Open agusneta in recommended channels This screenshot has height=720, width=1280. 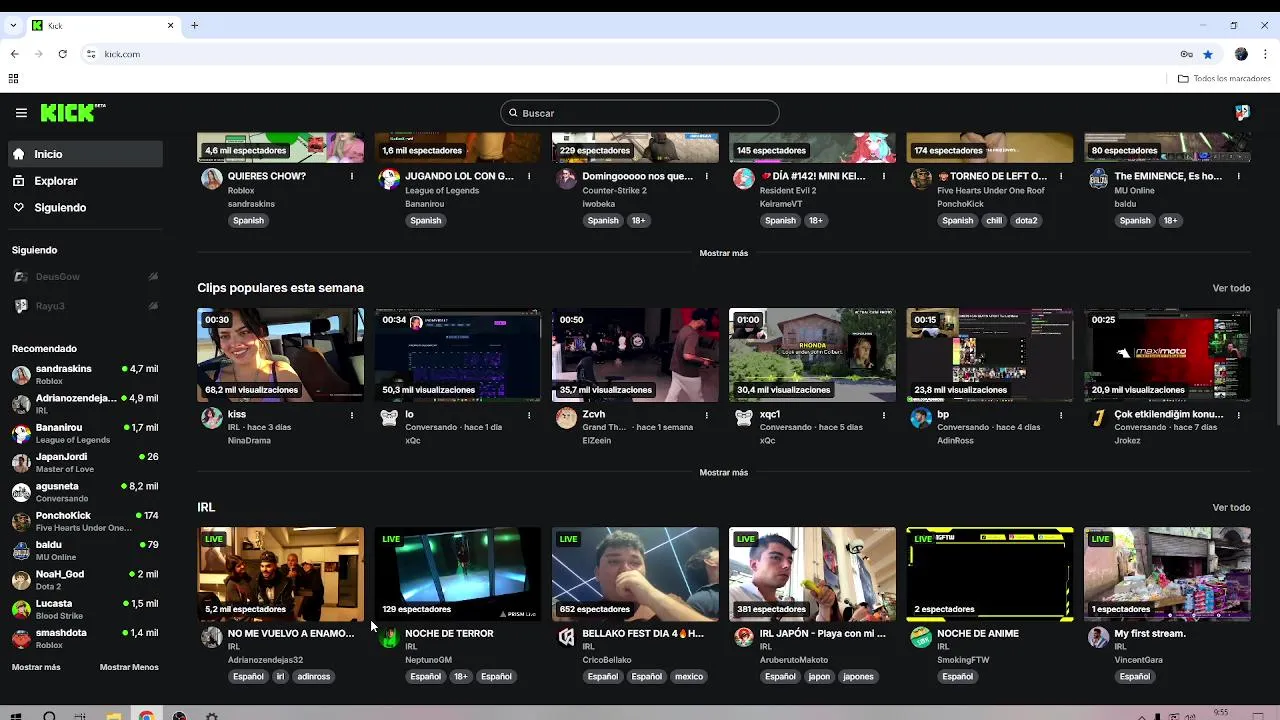[x=85, y=491]
